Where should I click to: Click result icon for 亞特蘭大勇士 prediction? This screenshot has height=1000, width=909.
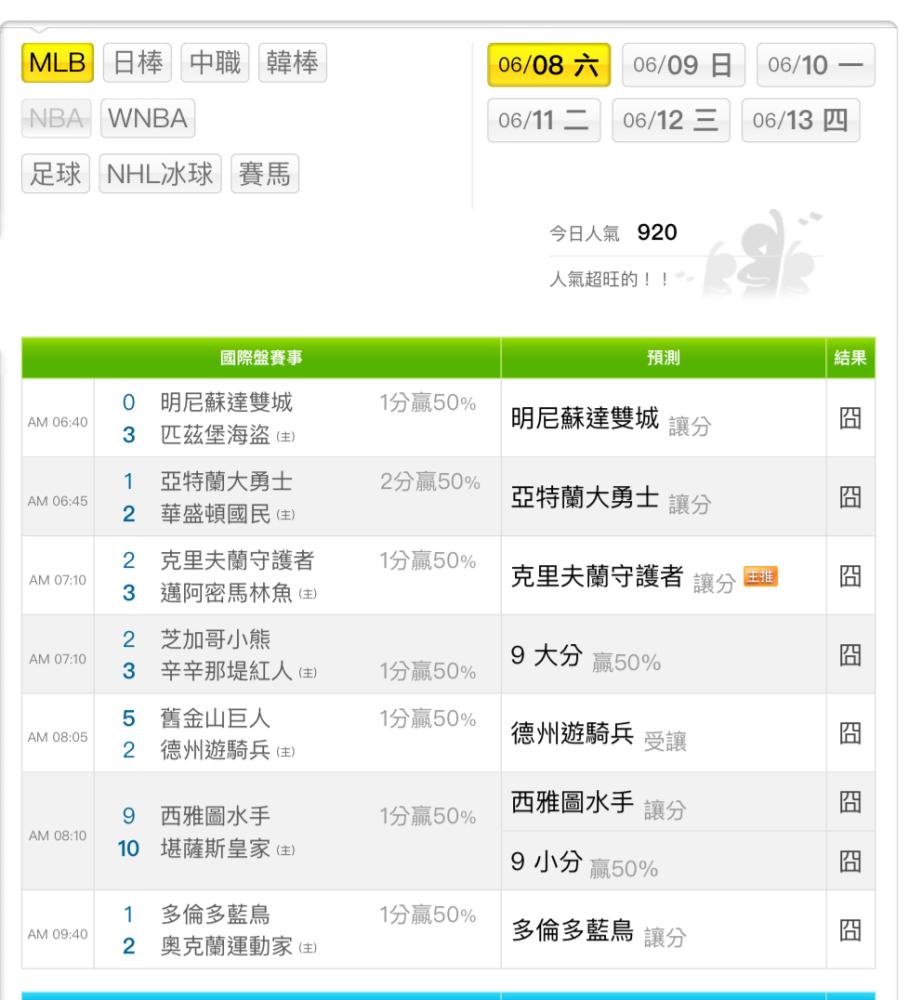pyautogui.click(x=850, y=497)
